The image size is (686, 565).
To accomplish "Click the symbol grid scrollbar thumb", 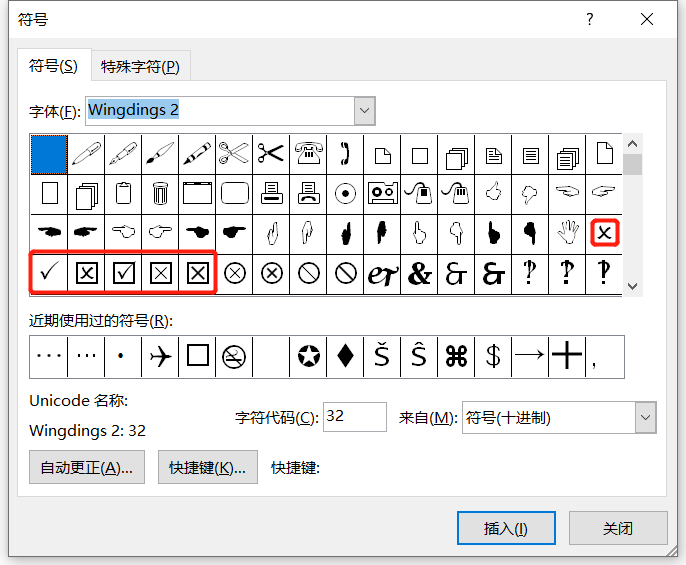I will pyautogui.click(x=632, y=165).
